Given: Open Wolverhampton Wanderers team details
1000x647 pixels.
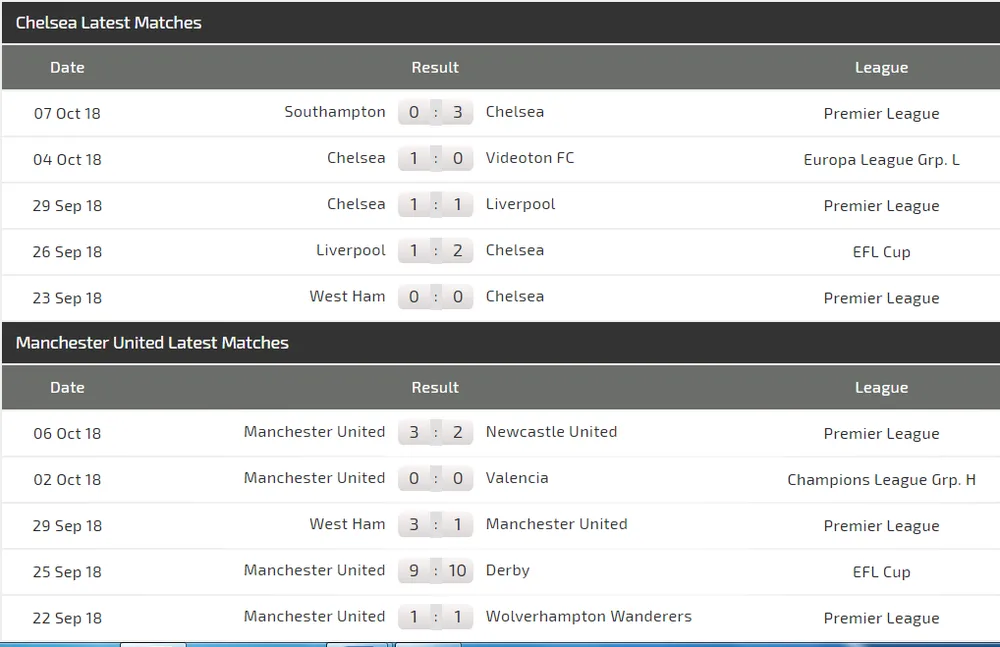Looking at the screenshot, I should (x=588, y=616).
